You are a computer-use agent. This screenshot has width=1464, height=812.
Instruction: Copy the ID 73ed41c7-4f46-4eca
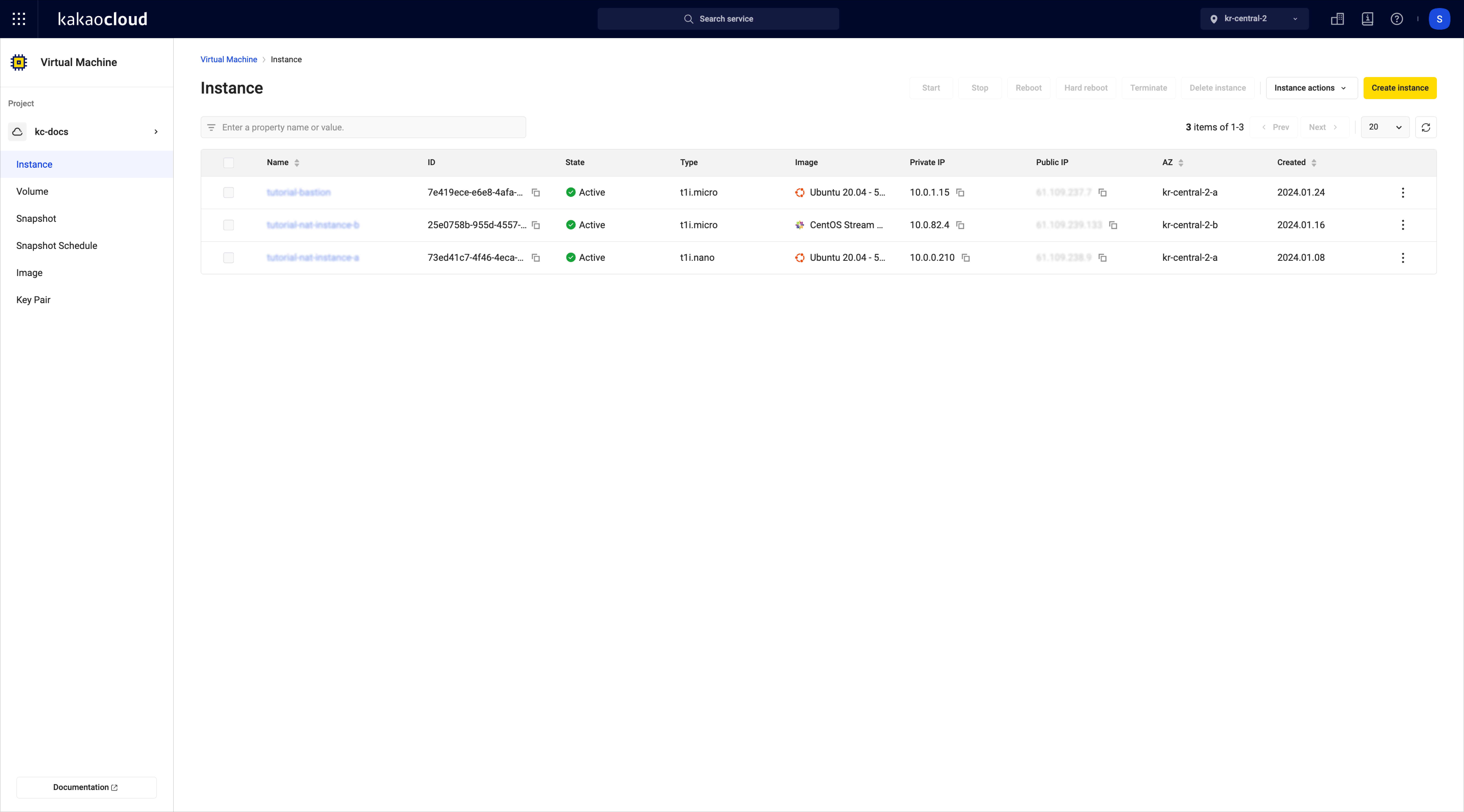535,258
